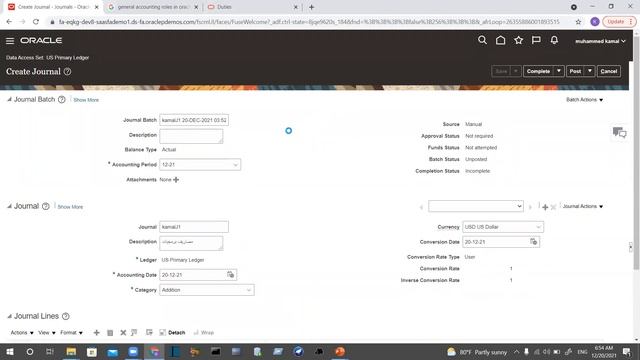Image resolution: width=640 pixels, height=360 pixels.
Task: Open the user menu muhammed kamal
Action: (x=600, y=41)
